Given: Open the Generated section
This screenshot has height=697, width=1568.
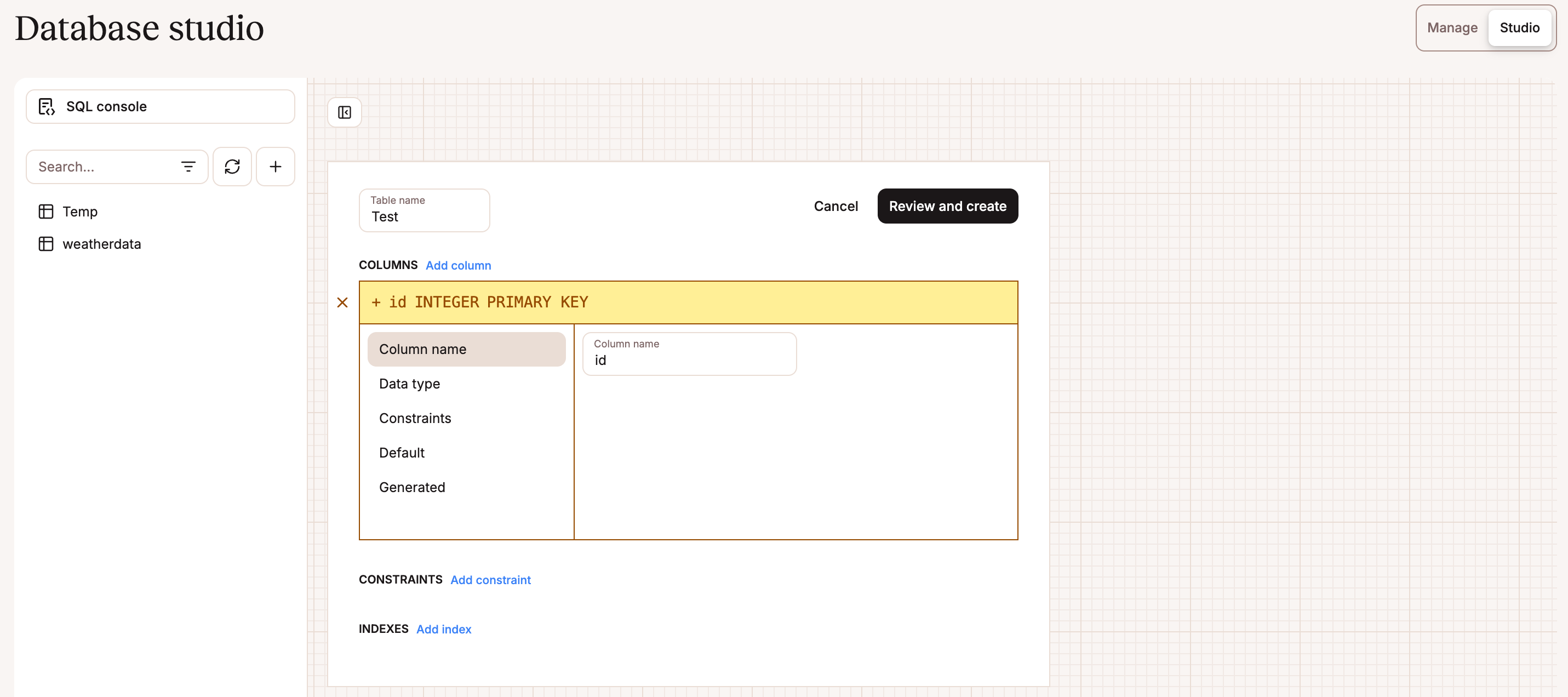Looking at the screenshot, I should coord(412,487).
